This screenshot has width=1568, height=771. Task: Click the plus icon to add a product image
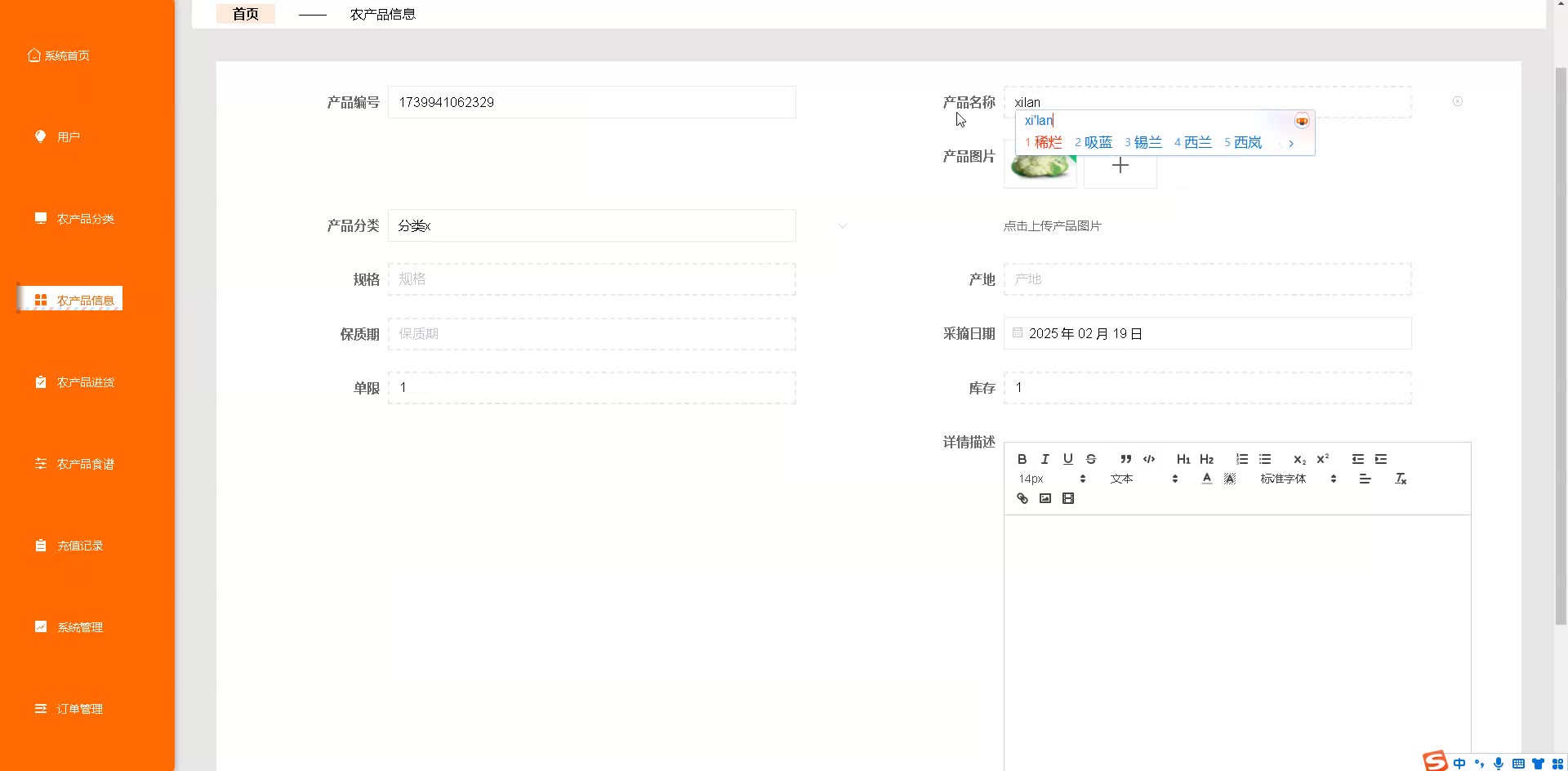(1120, 166)
